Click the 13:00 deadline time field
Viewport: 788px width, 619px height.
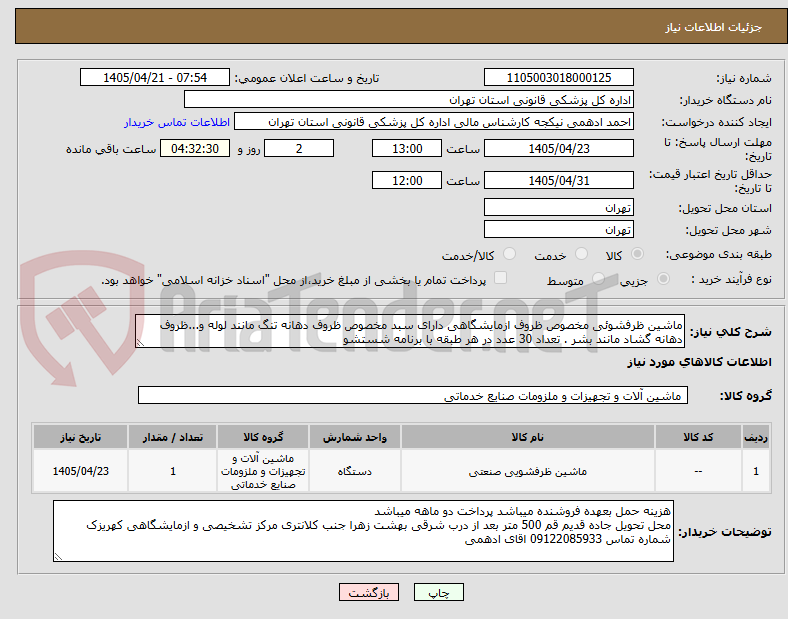pos(407,149)
